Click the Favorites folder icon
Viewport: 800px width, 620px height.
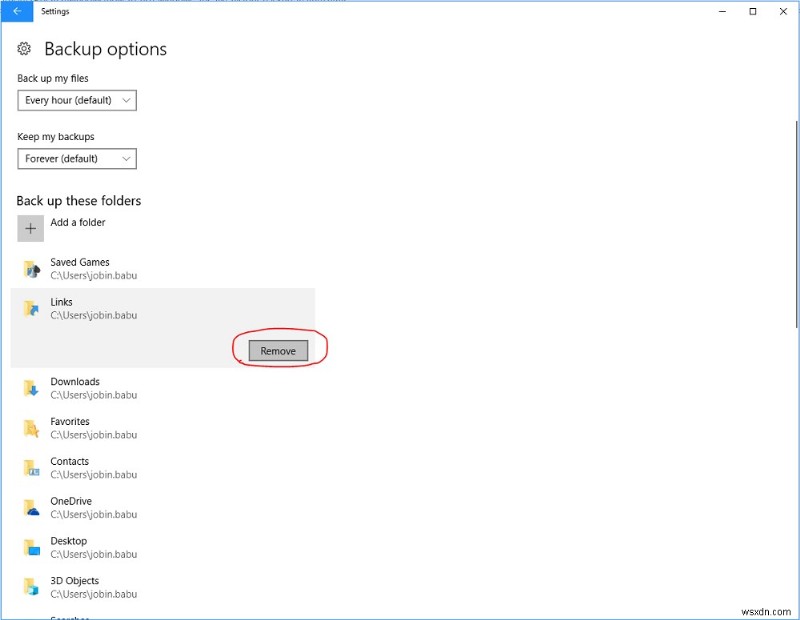[x=31, y=427]
